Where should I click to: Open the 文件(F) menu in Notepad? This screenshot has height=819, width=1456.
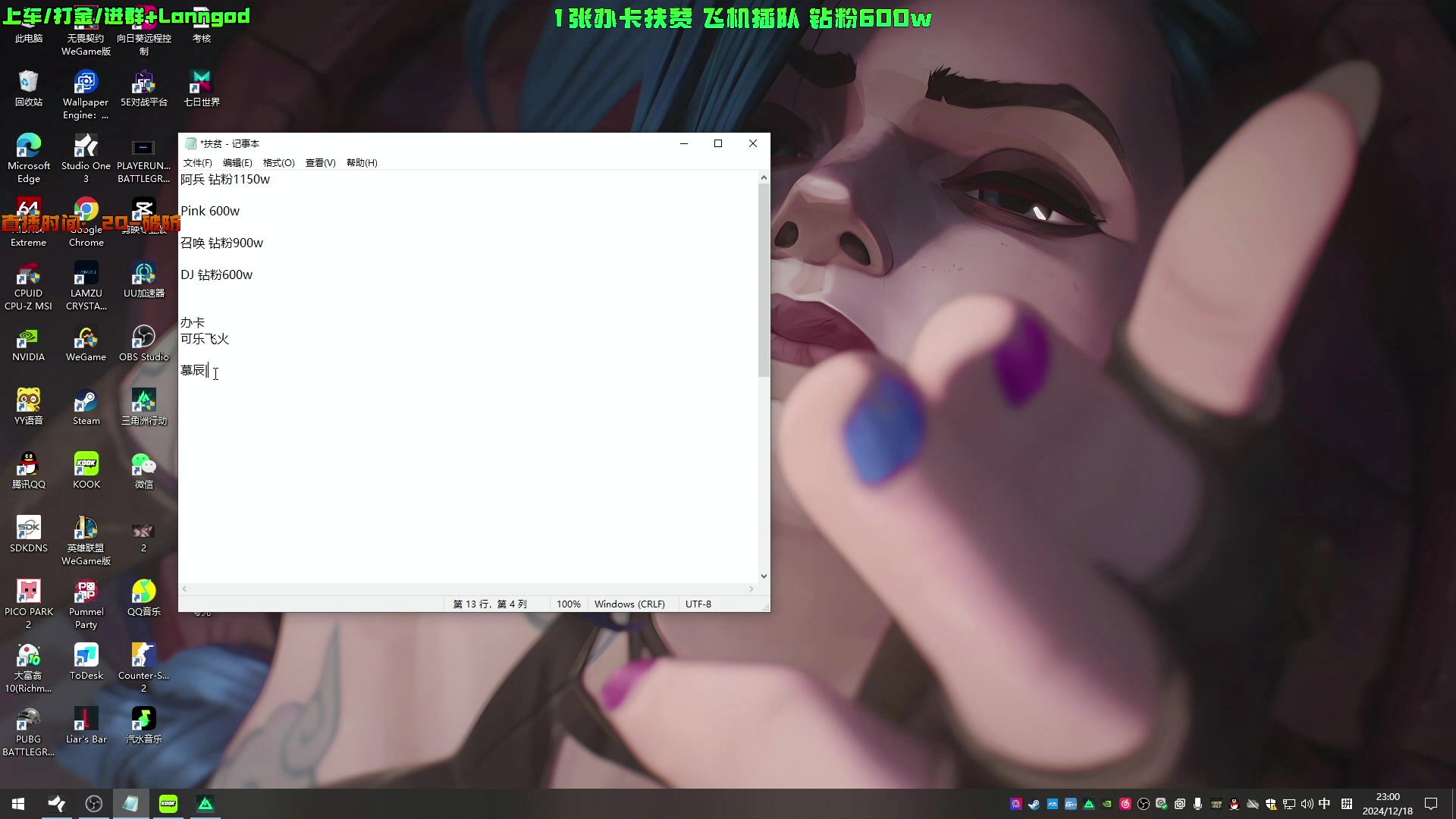click(x=197, y=163)
